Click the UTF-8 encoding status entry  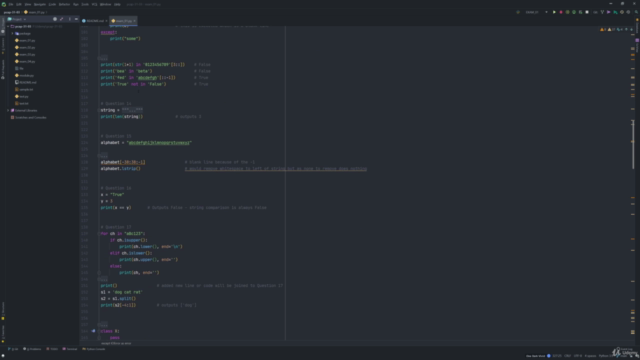(578, 356)
